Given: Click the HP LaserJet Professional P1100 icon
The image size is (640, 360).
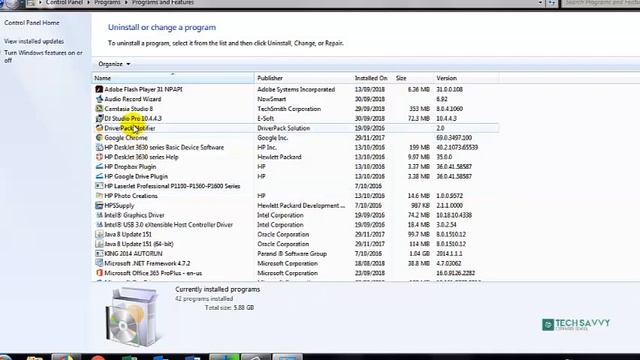Looking at the screenshot, I should [x=99, y=186].
